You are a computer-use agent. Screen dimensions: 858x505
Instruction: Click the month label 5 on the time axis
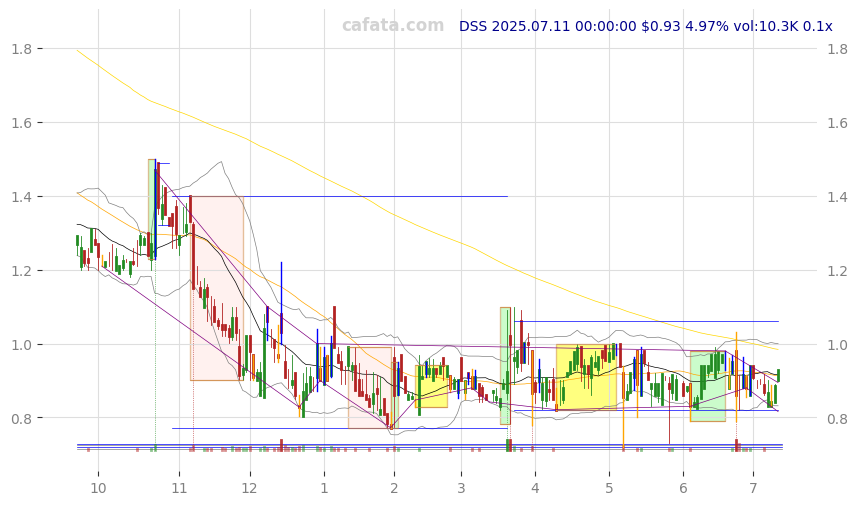coord(609,488)
